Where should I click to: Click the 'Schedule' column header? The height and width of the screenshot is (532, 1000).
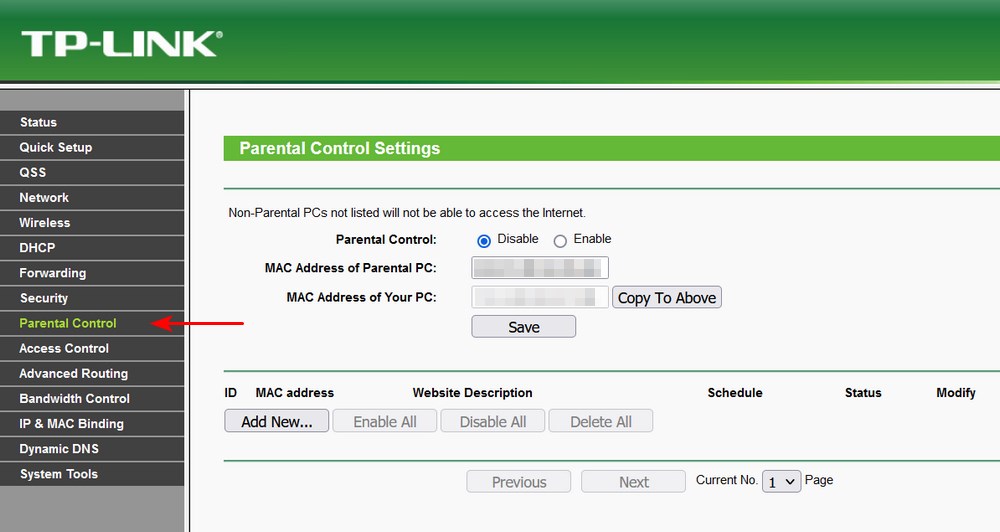tap(735, 393)
